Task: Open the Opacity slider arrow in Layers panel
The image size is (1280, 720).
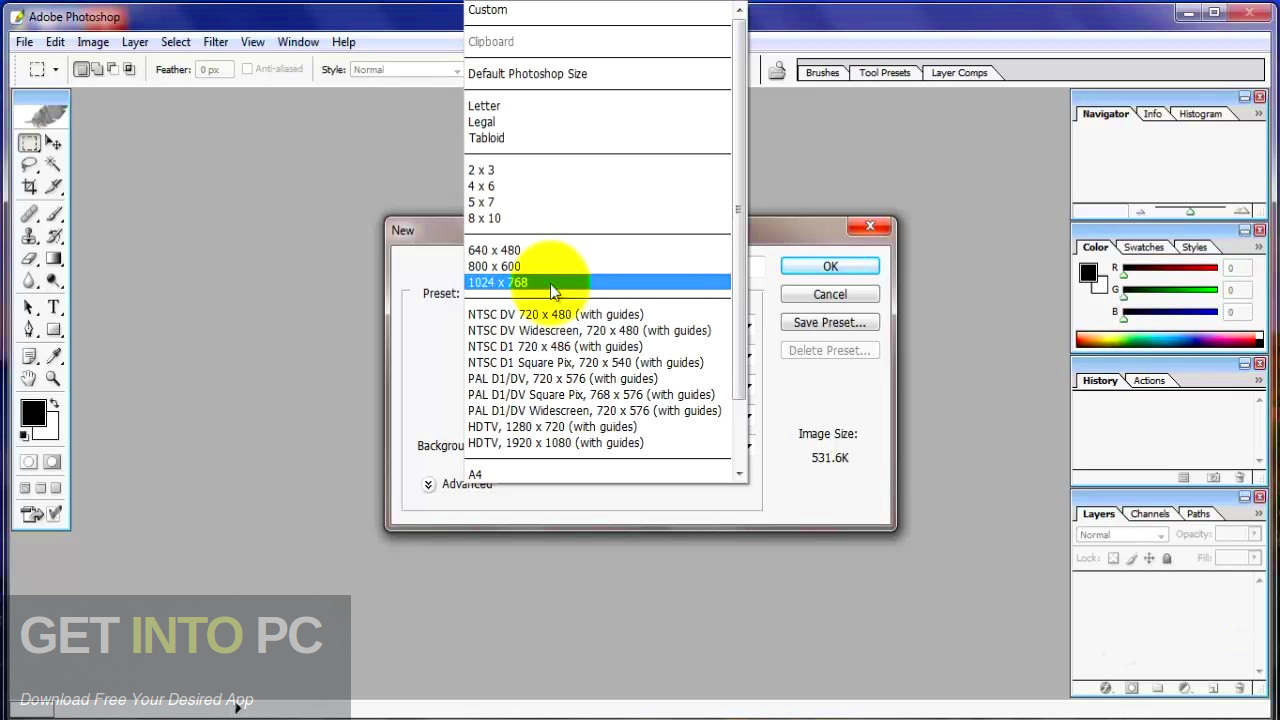Action: 1254,534
